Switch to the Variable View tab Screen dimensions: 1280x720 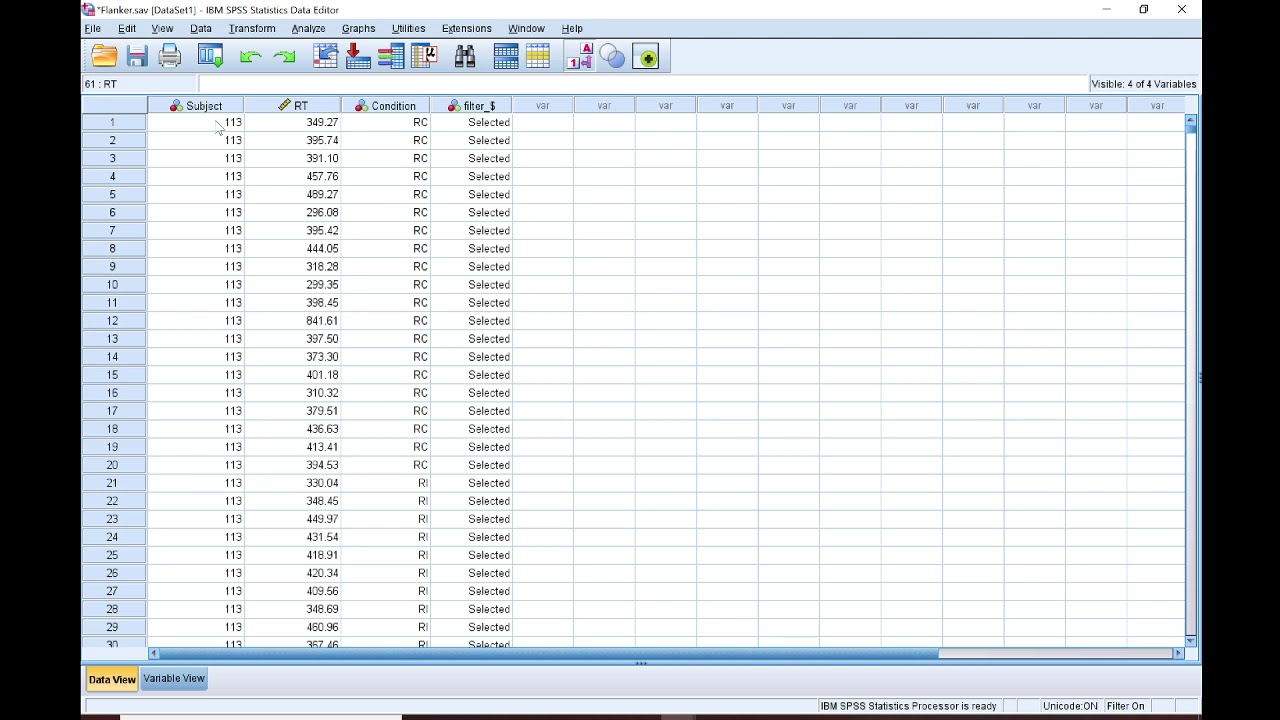[174, 679]
